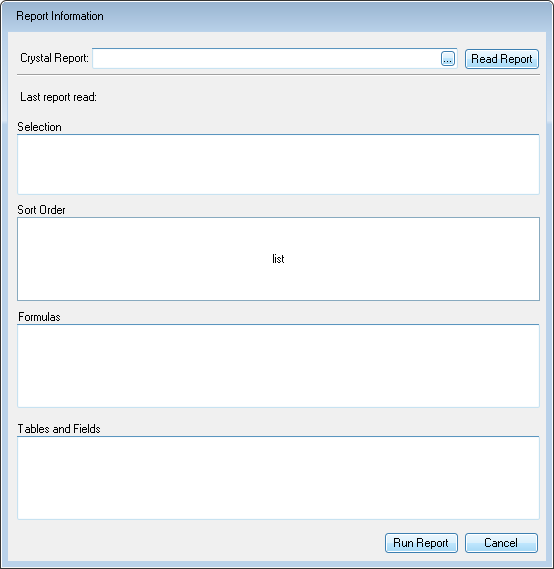Click the Read Report button
Screen dimensions: 554x569
tap(502, 59)
